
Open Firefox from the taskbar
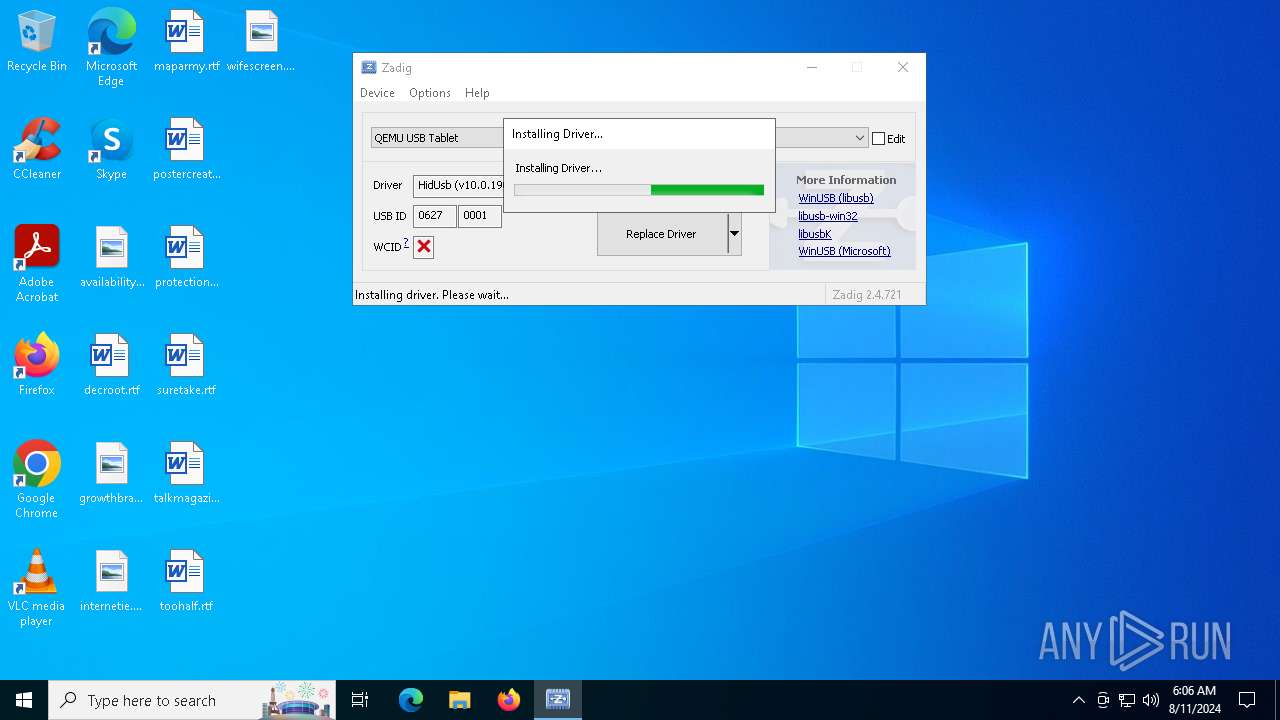tap(509, 700)
